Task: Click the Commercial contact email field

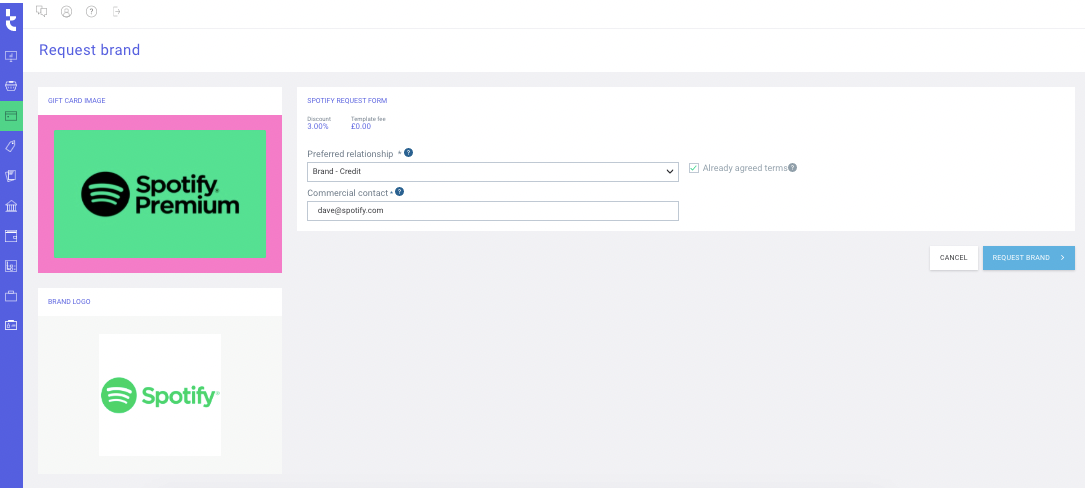Action: [493, 210]
